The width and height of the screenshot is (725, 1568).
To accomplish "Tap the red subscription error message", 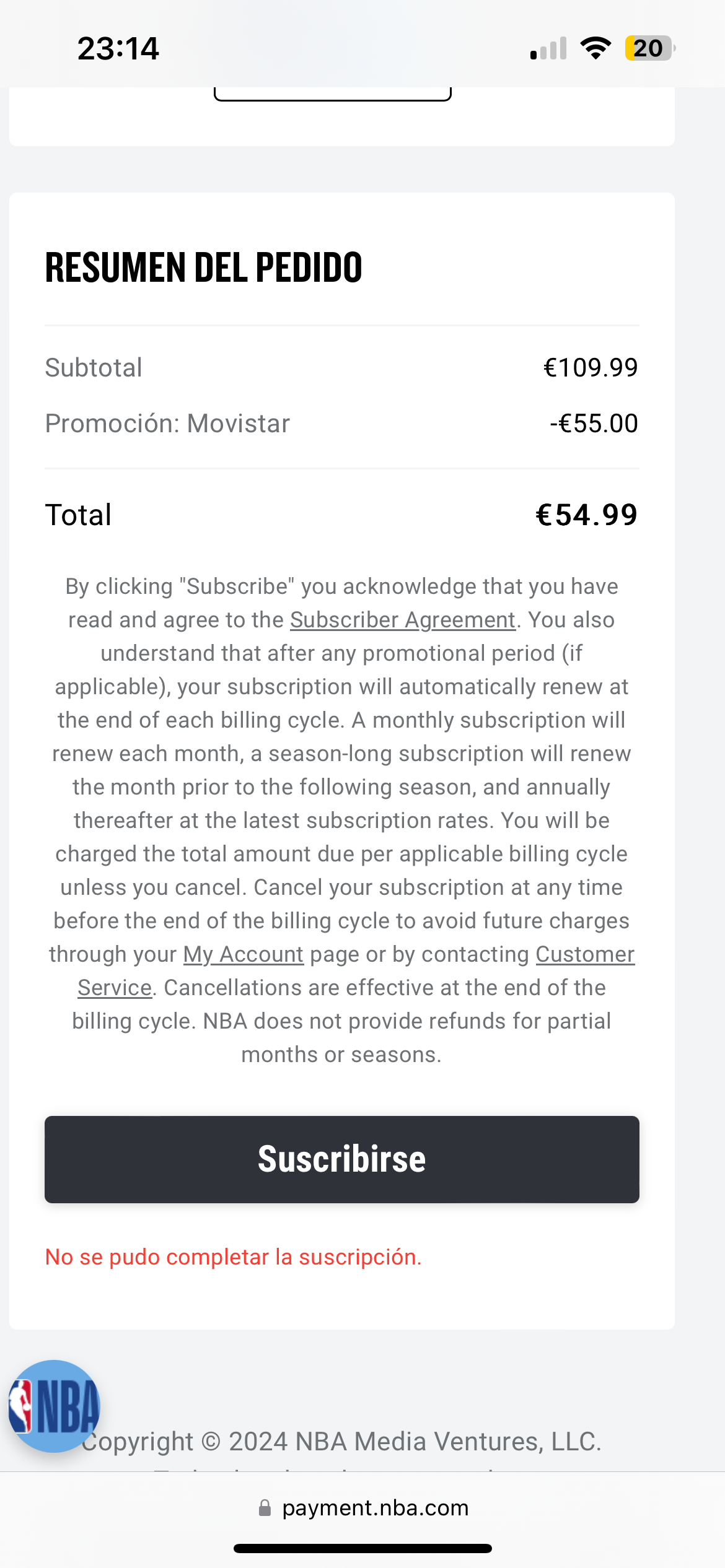I will tap(234, 1257).
